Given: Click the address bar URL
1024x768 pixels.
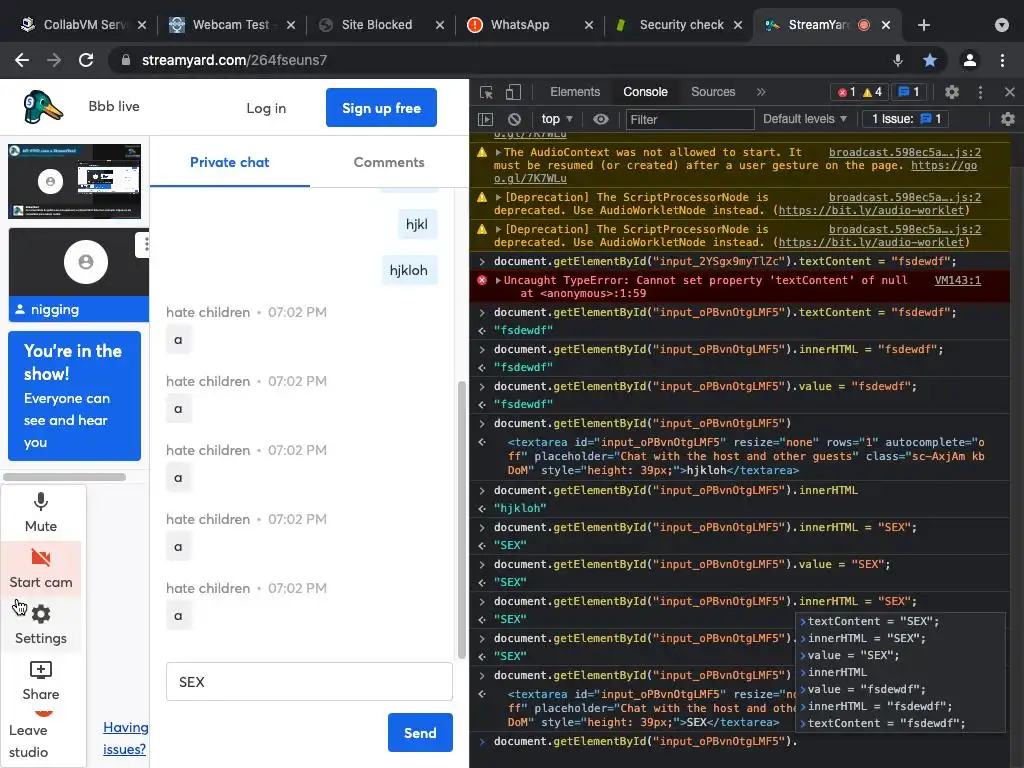Looking at the screenshot, I should click(x=234, y=60).
